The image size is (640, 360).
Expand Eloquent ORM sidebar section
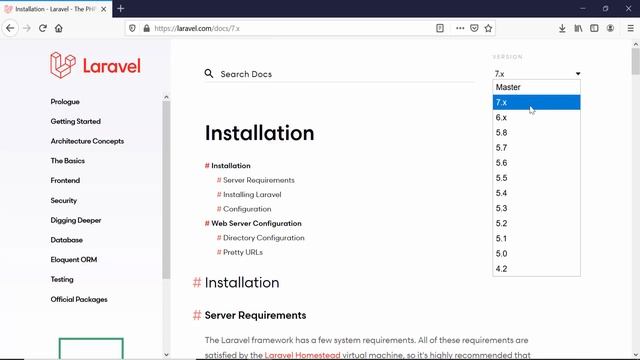click(74, 260)
